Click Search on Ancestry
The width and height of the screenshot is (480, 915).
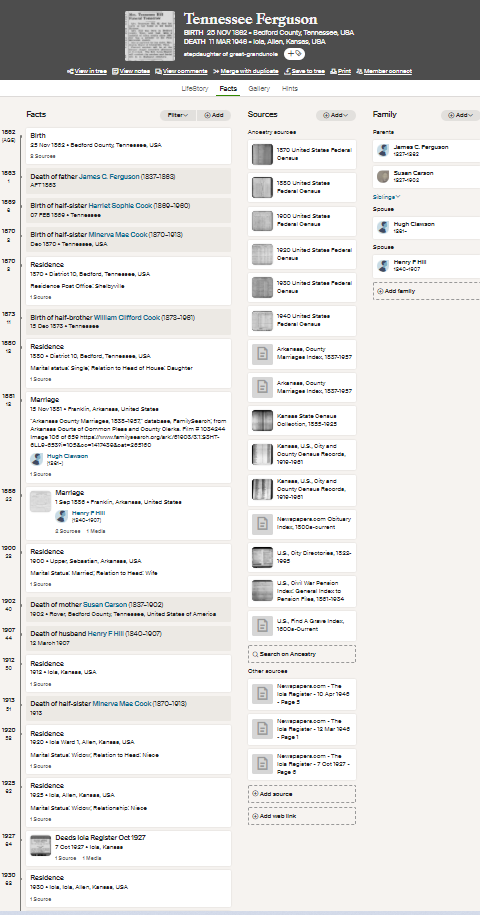pyautogui.click(x=302, y=654)
